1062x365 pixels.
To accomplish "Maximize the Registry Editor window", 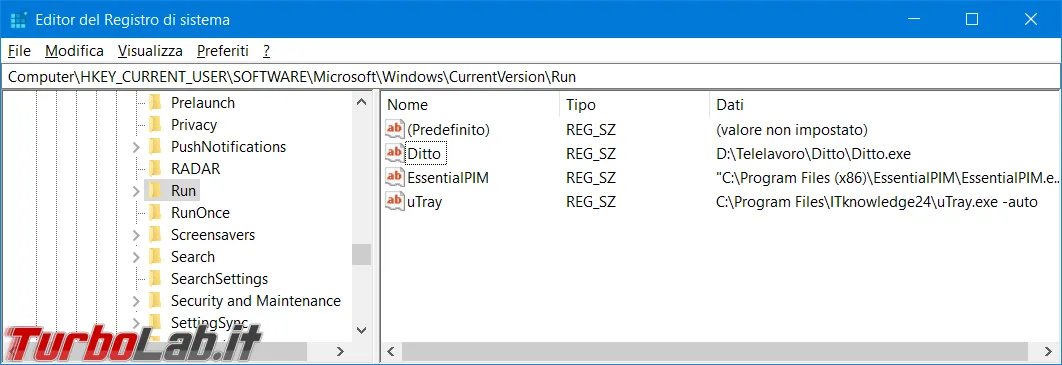I will pyautogui.click(x=972, y=20).
